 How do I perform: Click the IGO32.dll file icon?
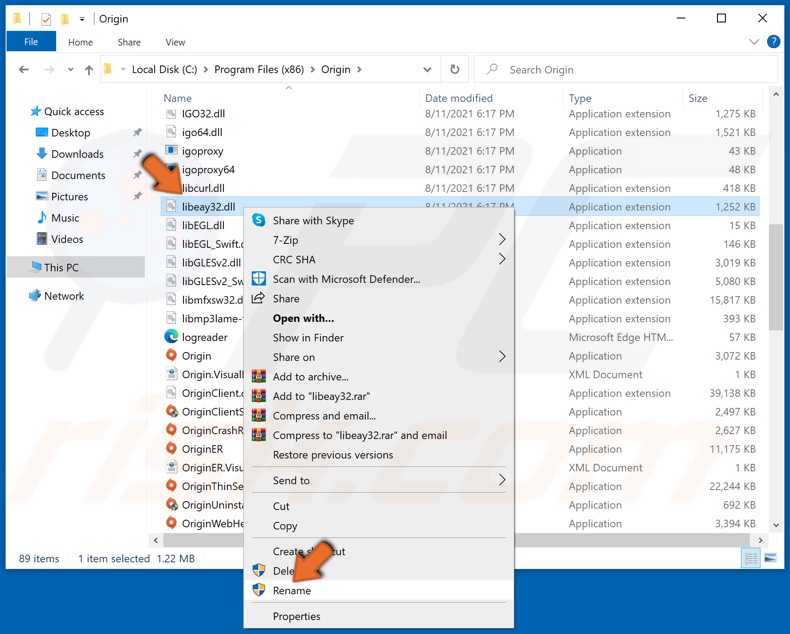171,113
